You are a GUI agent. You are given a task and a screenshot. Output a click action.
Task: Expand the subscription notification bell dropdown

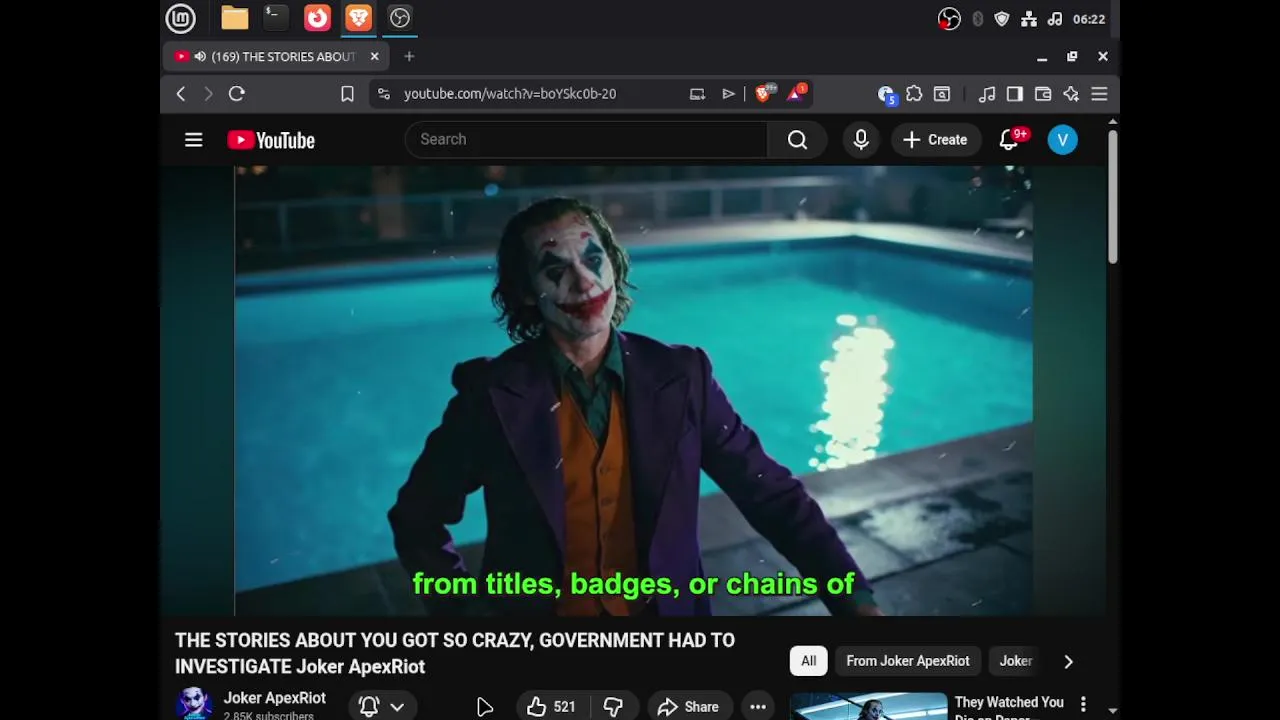381,707
